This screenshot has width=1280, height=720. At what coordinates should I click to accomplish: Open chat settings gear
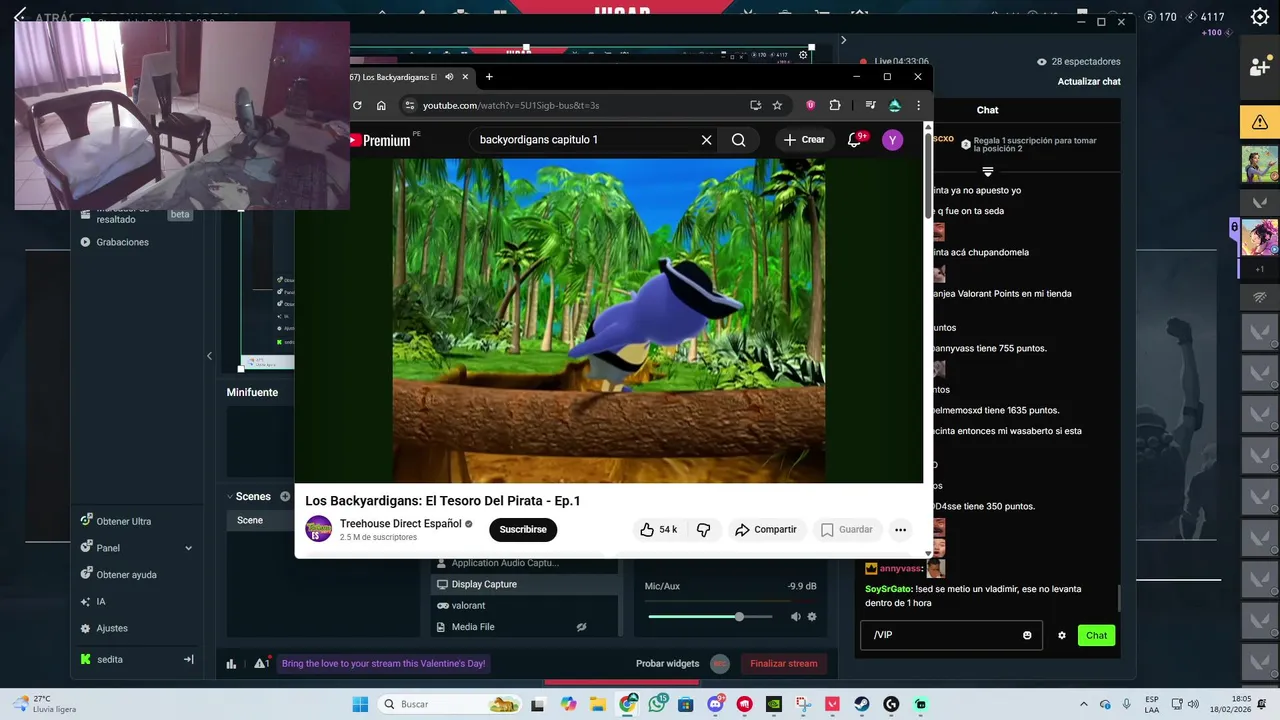tap(1062, 635)
